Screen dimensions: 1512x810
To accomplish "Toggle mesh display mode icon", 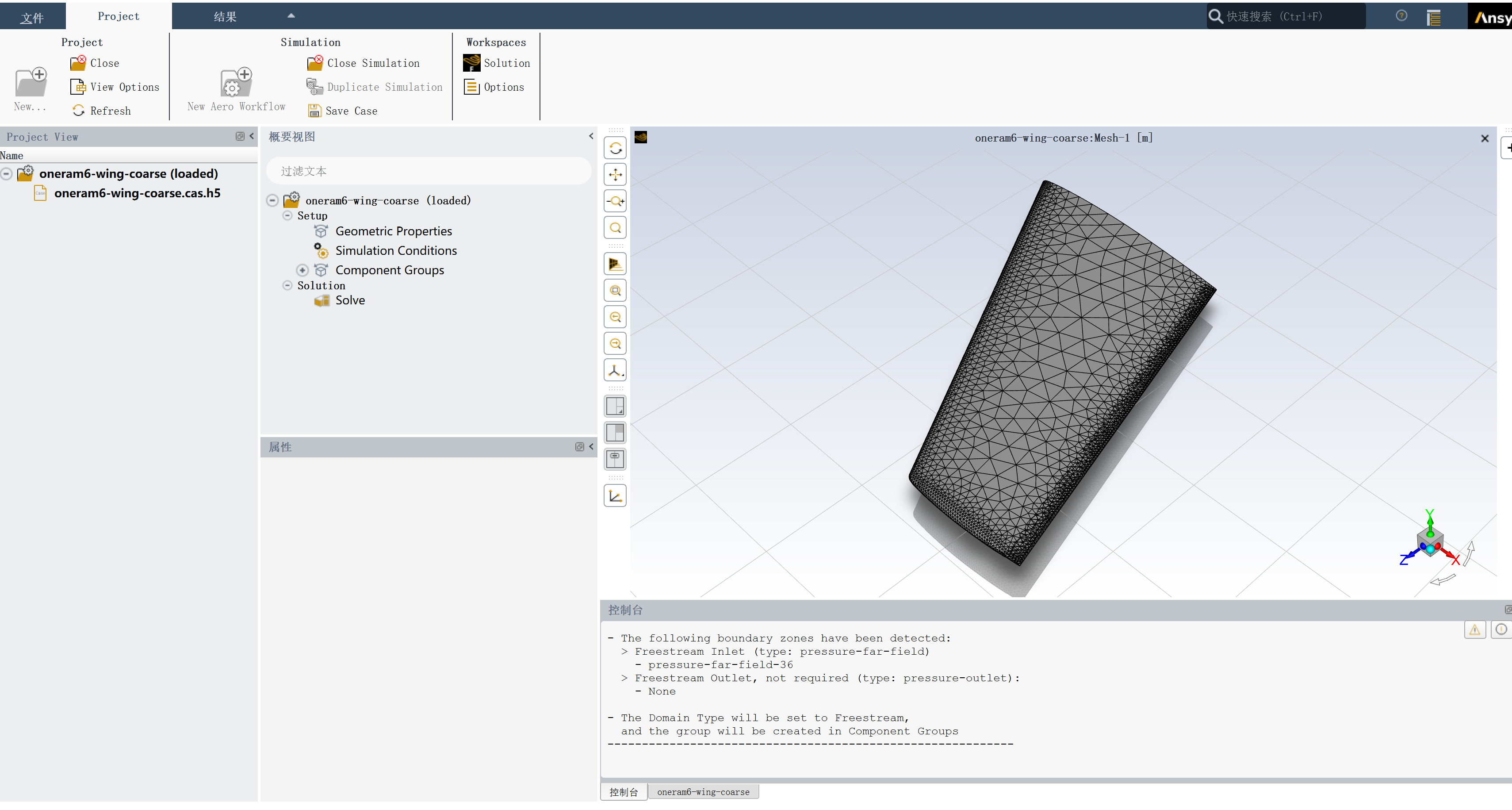I will [x=615, y=264].
